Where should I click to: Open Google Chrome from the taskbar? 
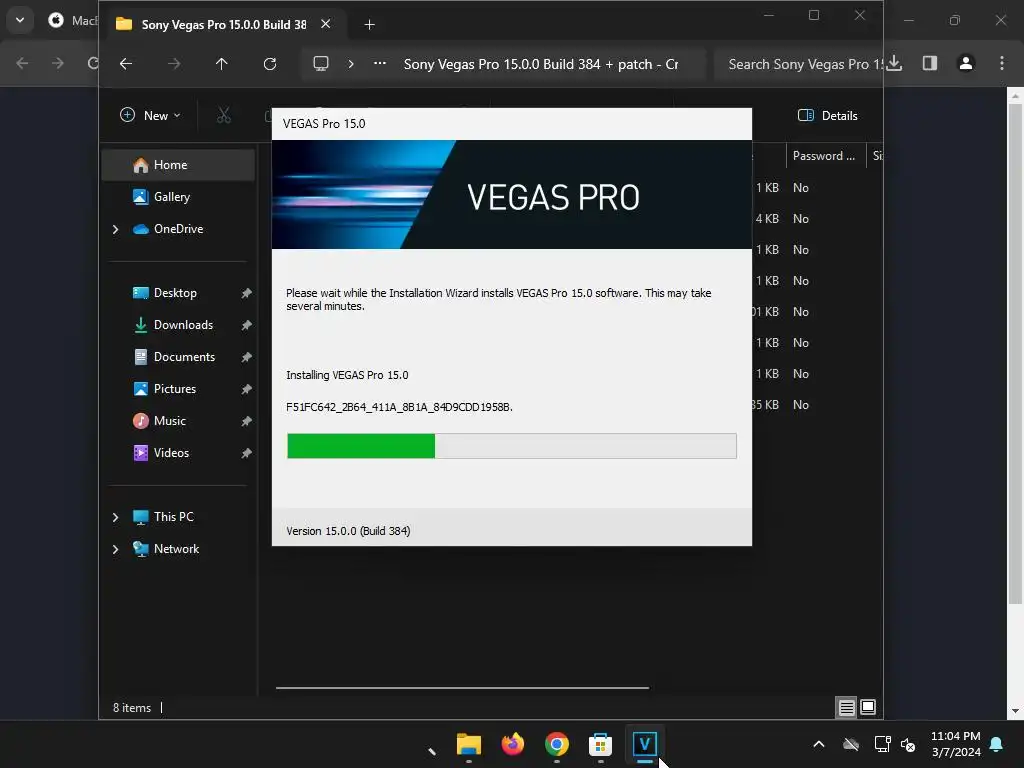pyautogui.click(x=556, y=744)
